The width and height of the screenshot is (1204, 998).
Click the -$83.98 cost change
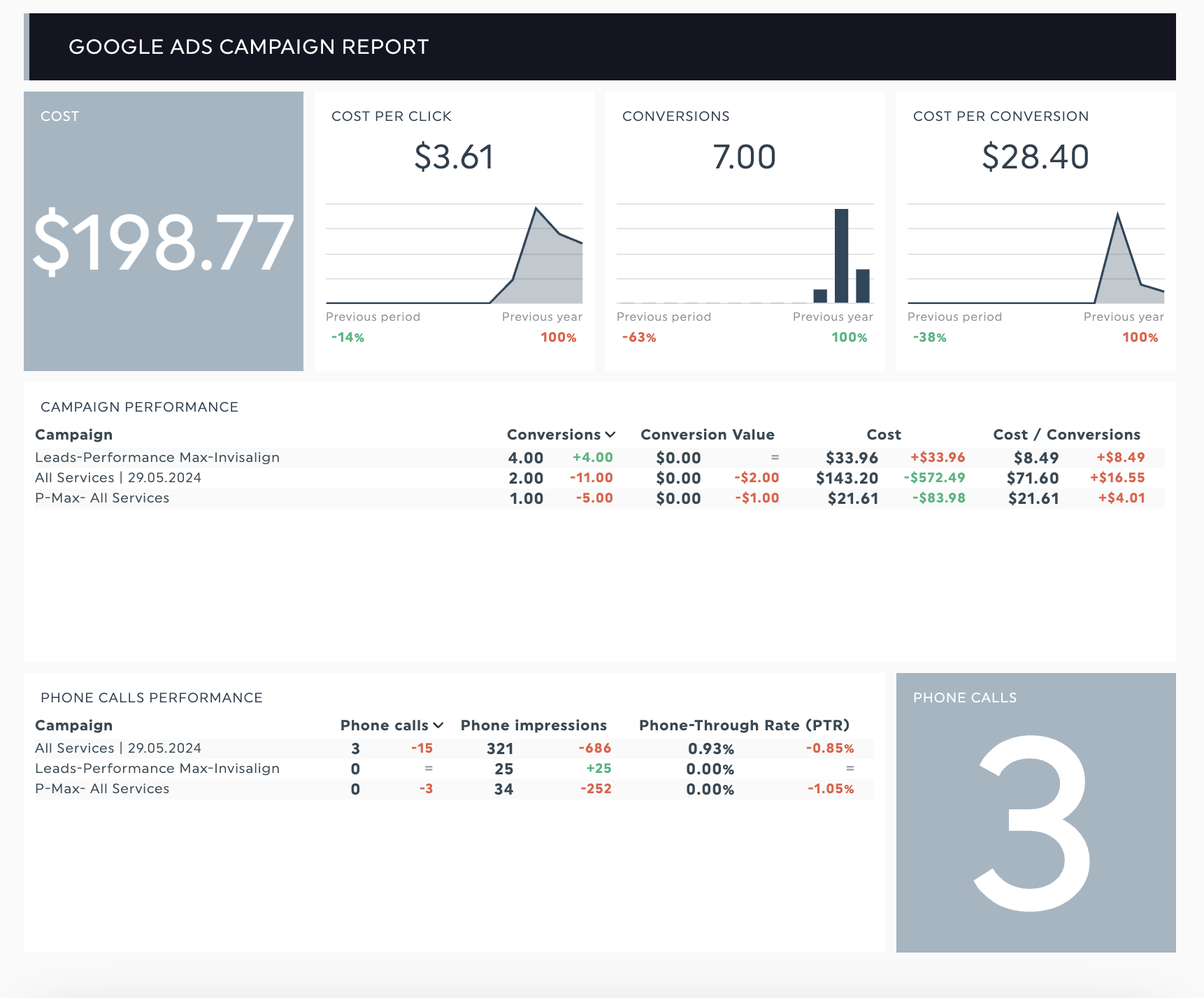click(x=938, y=498)
